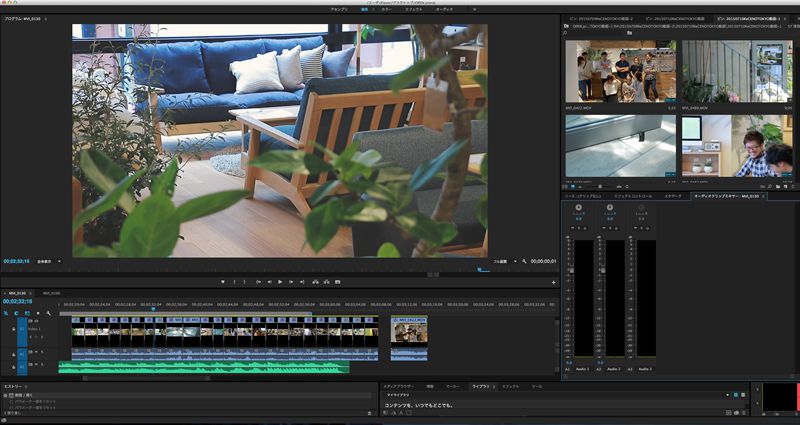
Task: Click the bin search magnifier icon
Action: tap(566, 33)
